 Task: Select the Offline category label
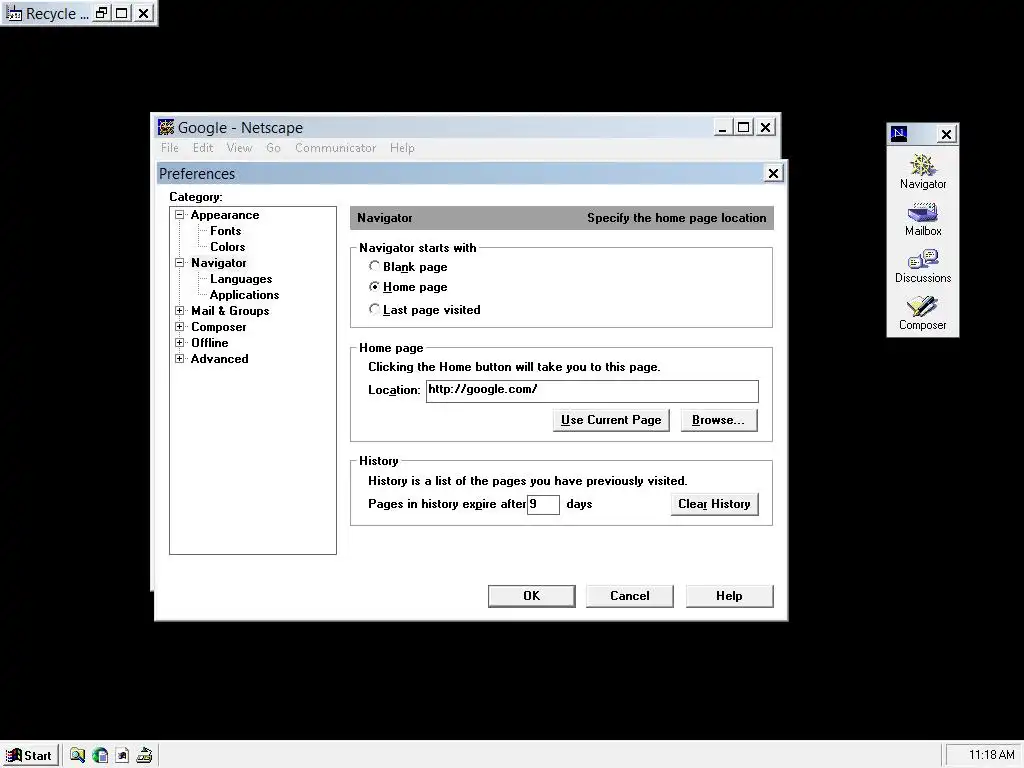[x=210, y=343]
